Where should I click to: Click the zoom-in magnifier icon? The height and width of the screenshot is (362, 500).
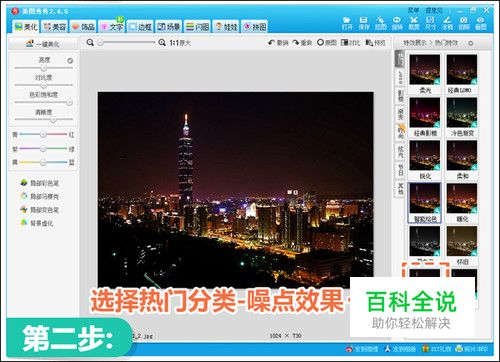162,43
